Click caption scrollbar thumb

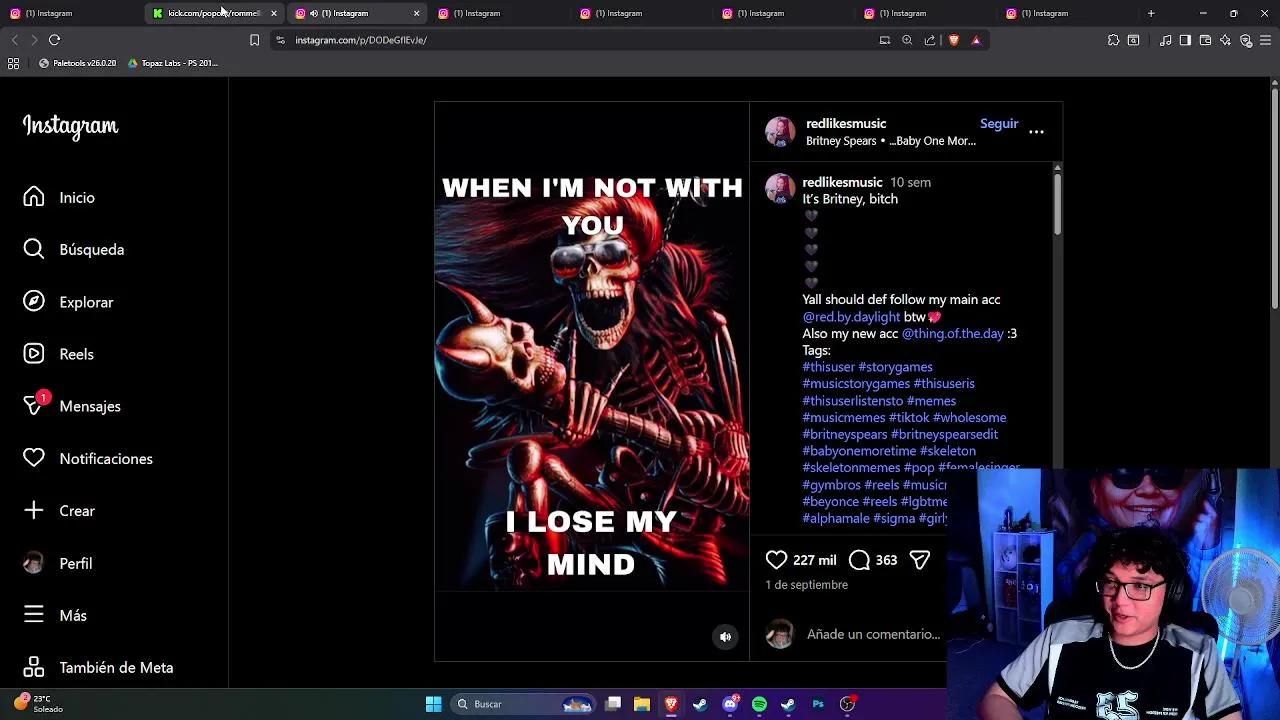[1057, 203]
